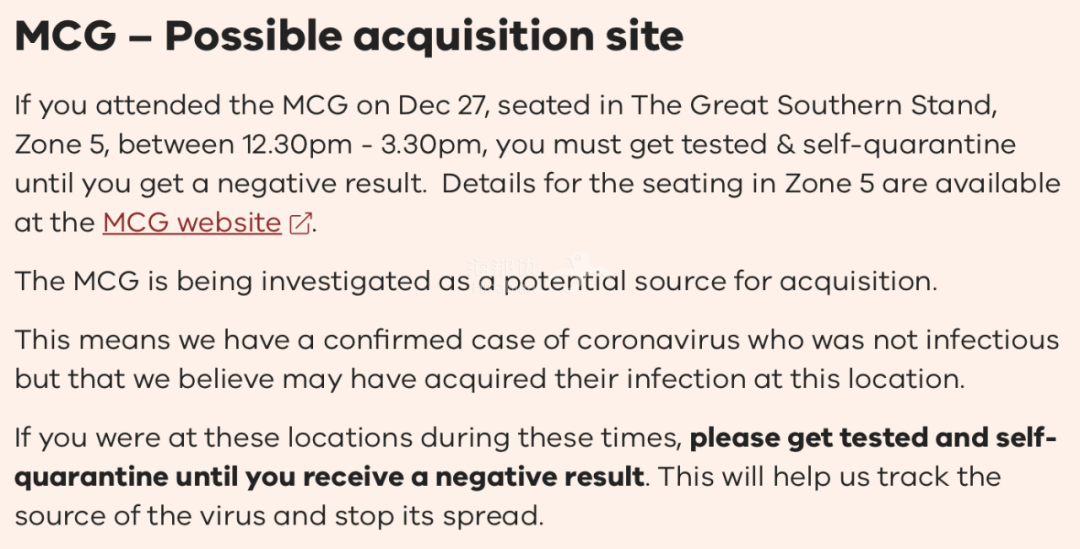Click the bold "please get tested and self-" text
Viewport: 1080px width, 549px height.
pos(873,438)
